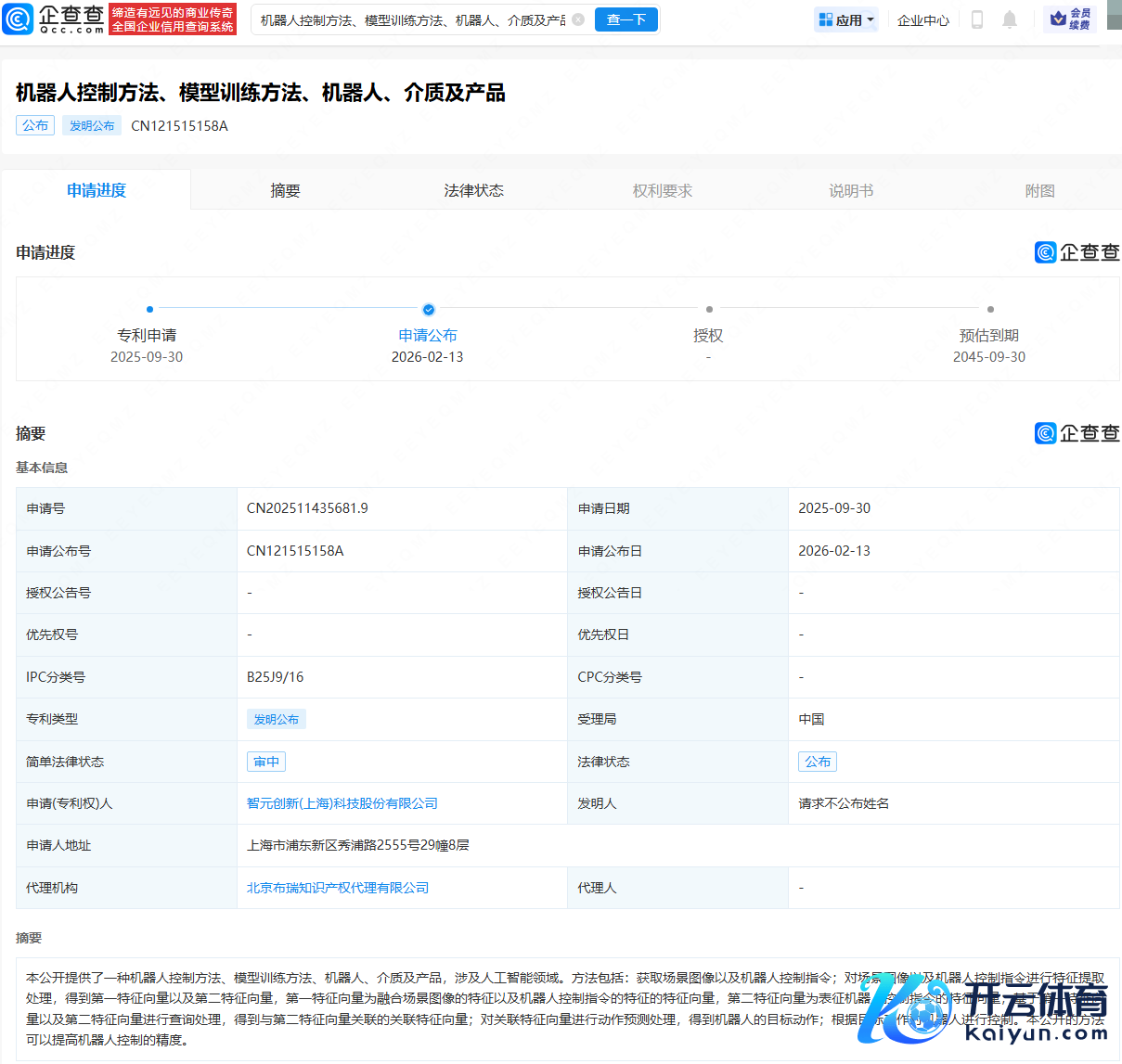This screenshot has width=1122, height=1064.
Task: Open Beijing Burui patent agency link
Action: 338,888
